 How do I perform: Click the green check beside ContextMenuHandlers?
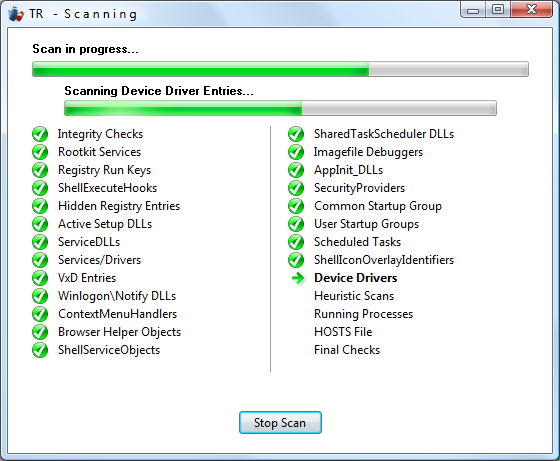coord(40,314)
